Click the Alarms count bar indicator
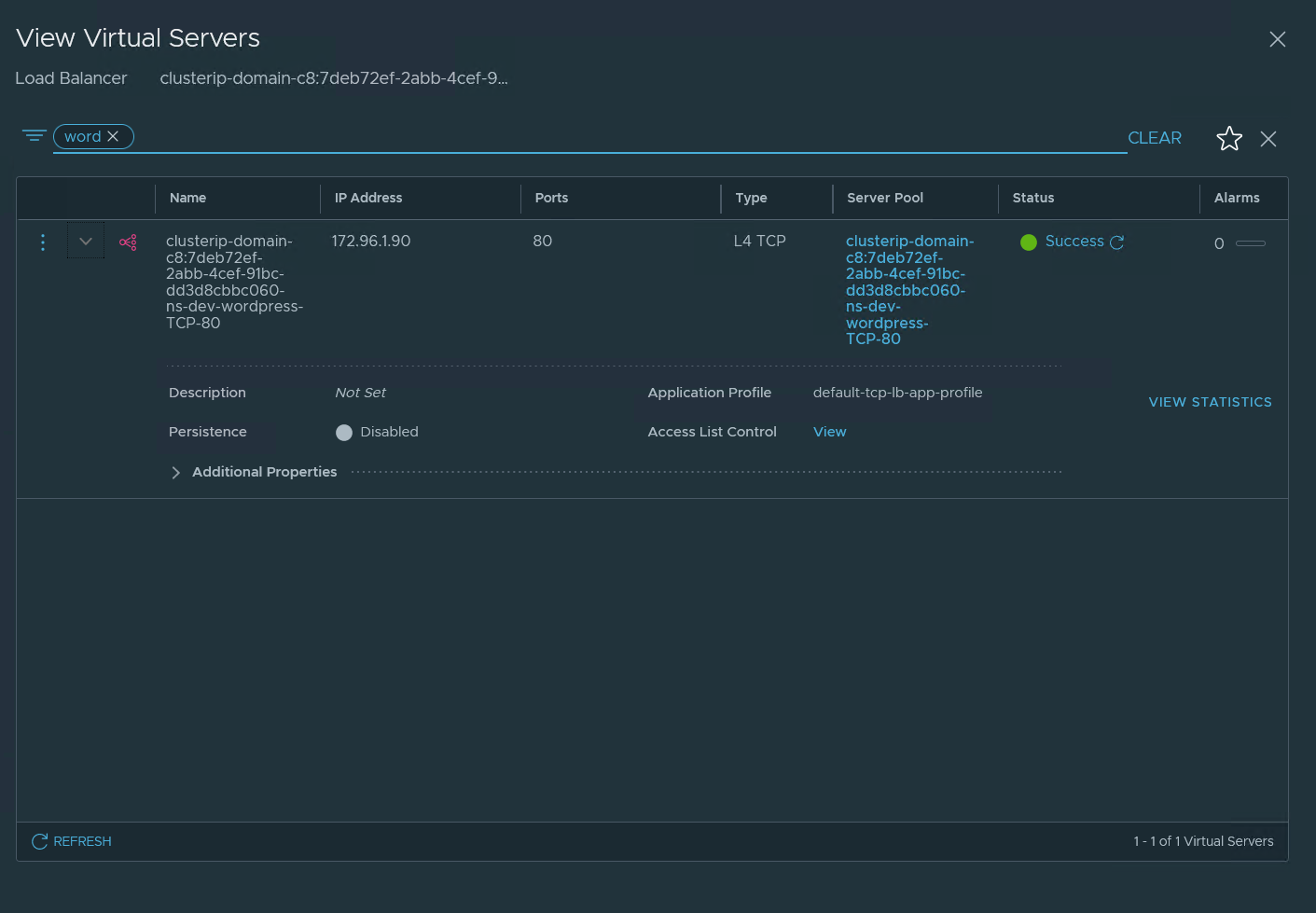The image size is (1316, 913). [x=1250, y=243]
